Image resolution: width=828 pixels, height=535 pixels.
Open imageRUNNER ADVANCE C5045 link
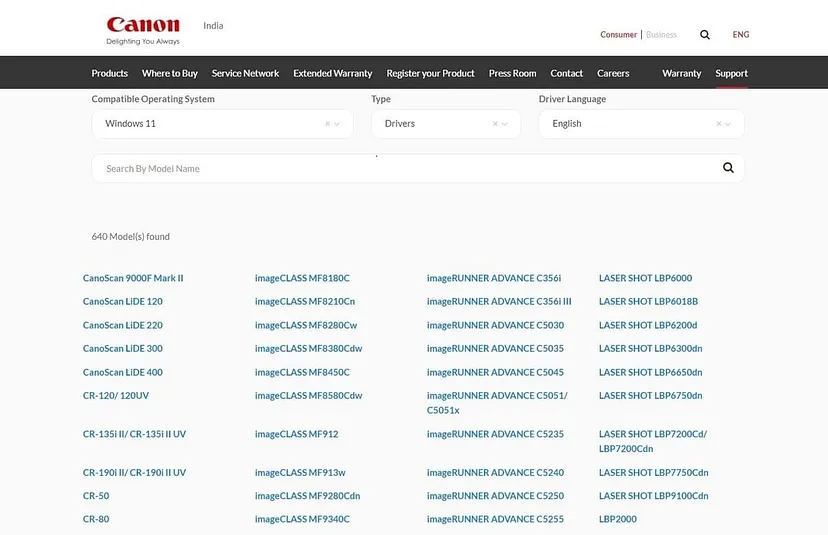495,372
